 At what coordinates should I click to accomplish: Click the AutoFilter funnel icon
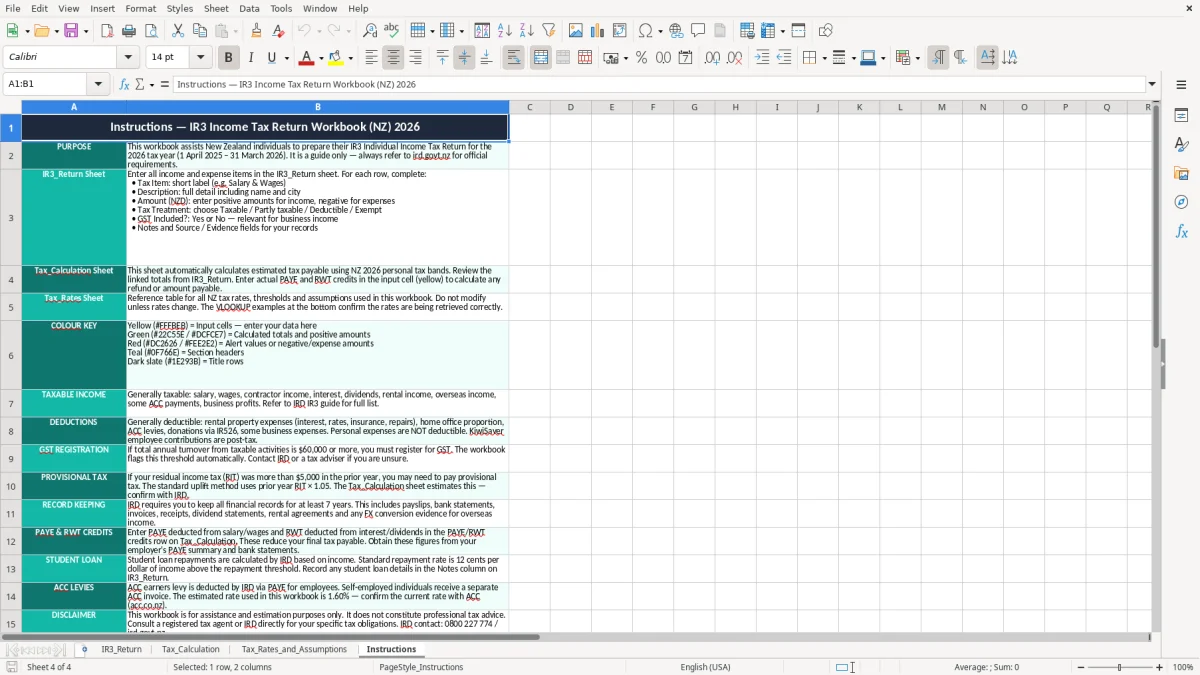(548, 31)
